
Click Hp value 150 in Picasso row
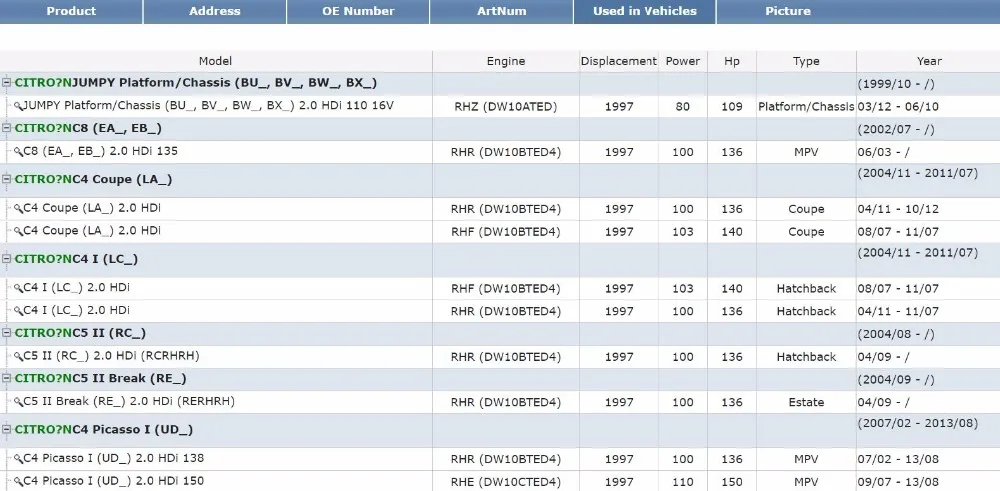[x=732, y=482]
